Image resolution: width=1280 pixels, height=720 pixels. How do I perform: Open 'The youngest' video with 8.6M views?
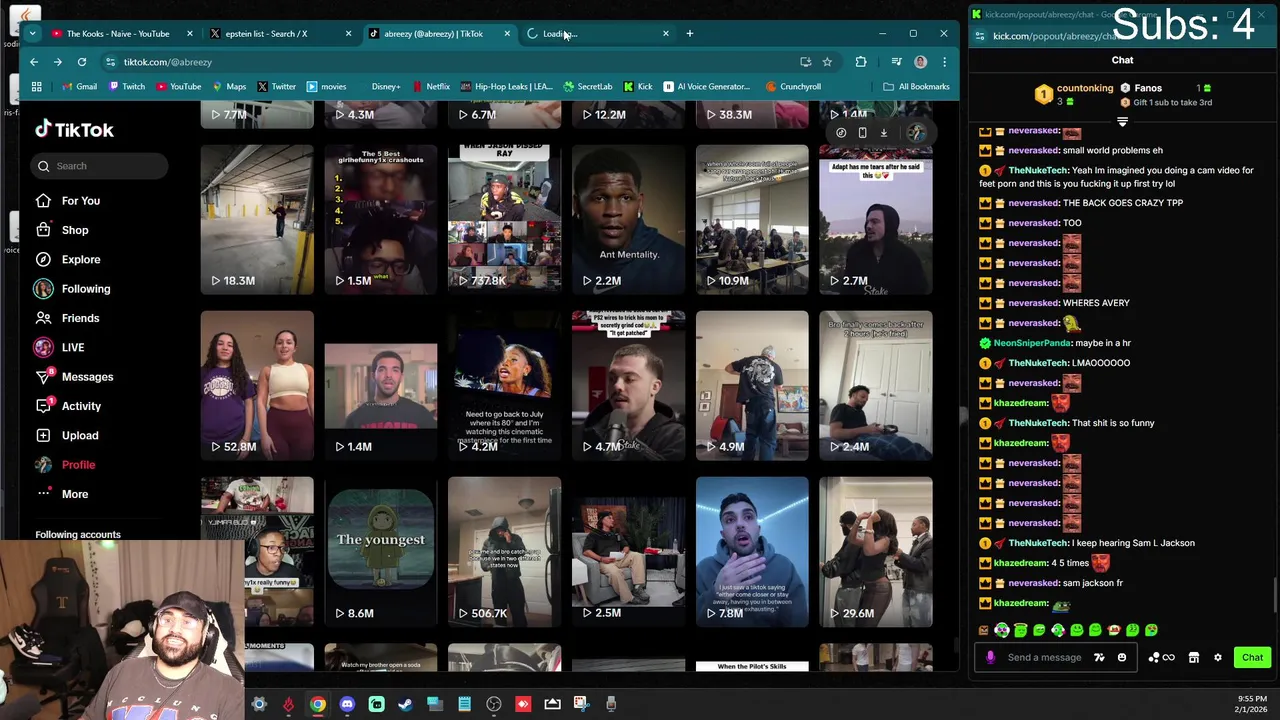[x=381, y=552]
